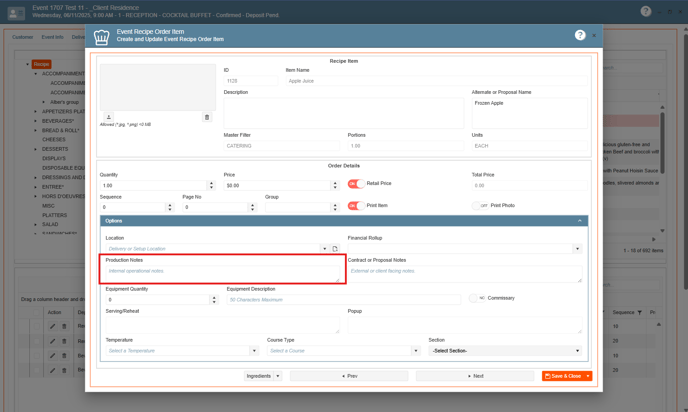Open the Save & Close split arrow
Screen dimensions: 688x412
(588, 376)
